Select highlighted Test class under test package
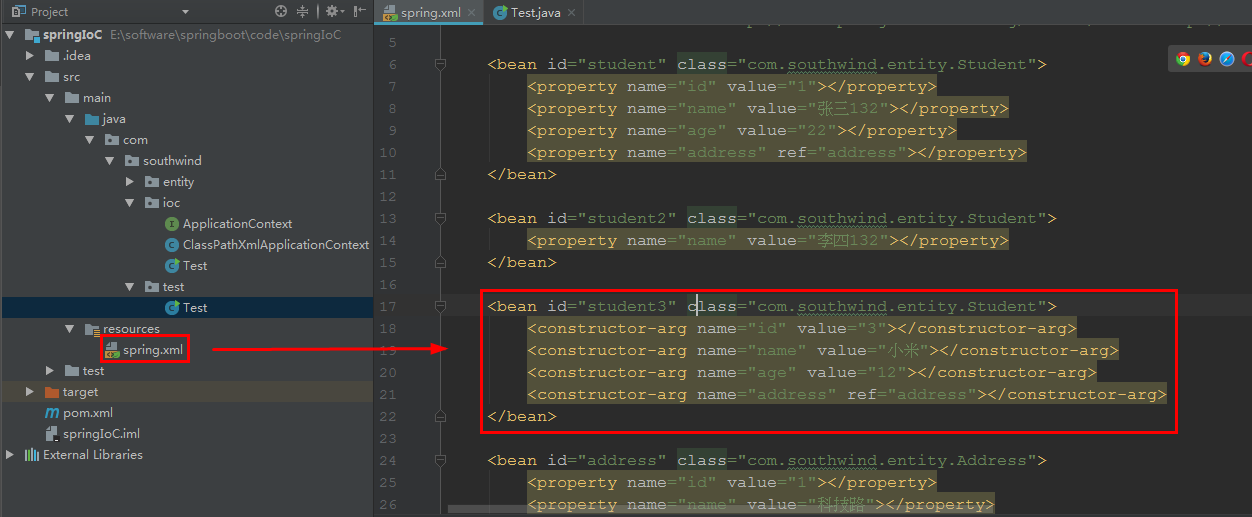 195,308
